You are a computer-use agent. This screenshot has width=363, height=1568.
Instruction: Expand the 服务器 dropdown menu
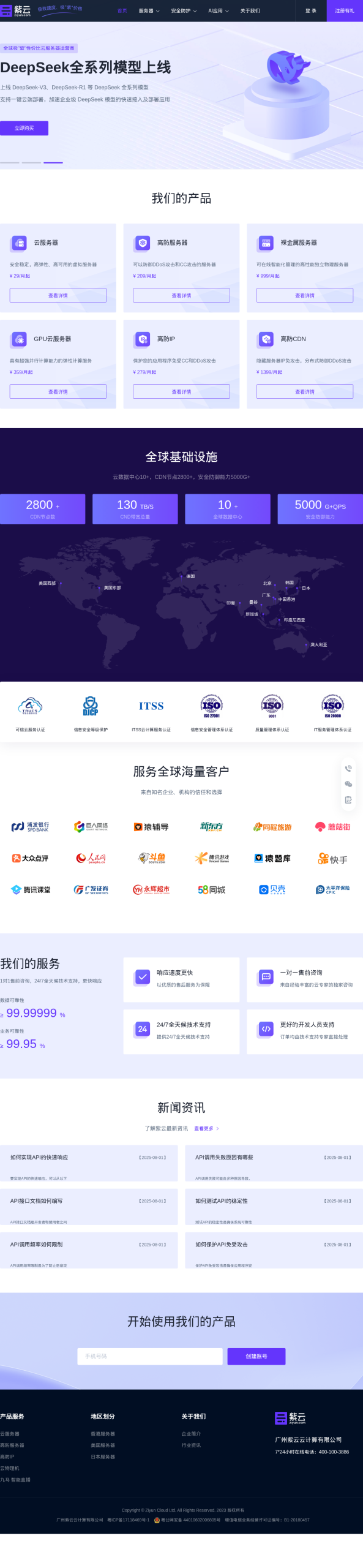(149, 11)
